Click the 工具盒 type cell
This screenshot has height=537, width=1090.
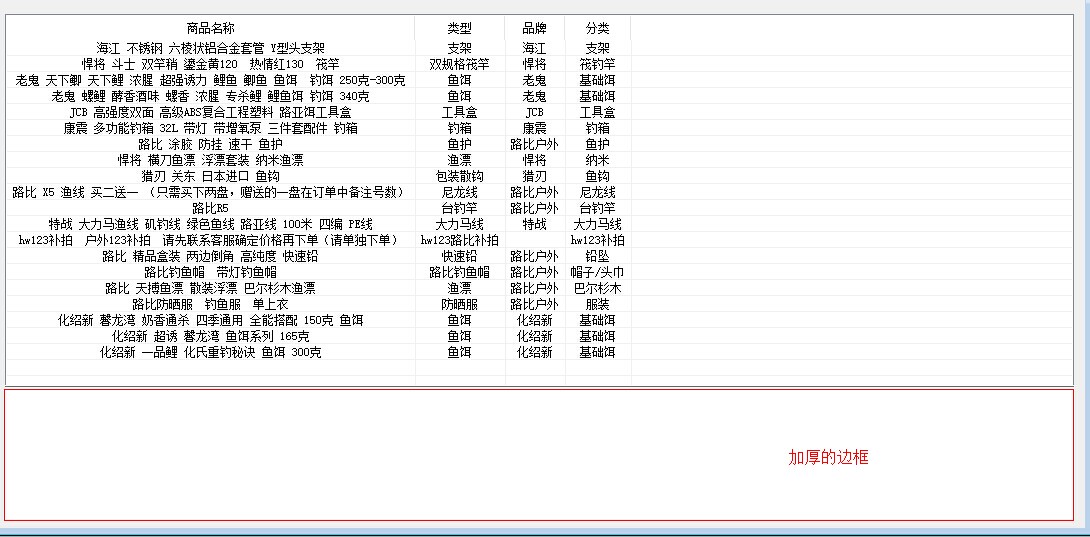tap(459, 112)
